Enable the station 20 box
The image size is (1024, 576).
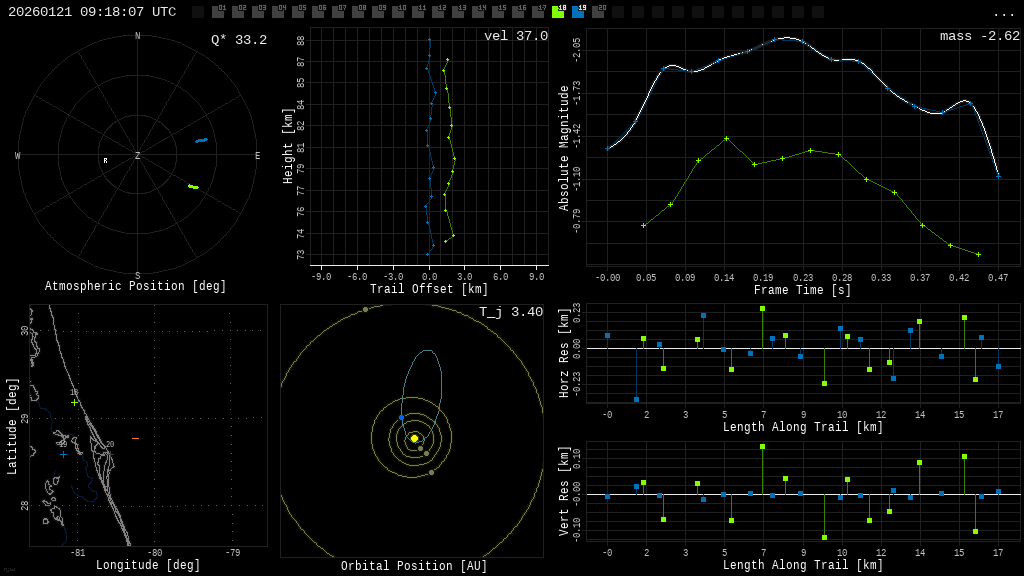(598, 12)
